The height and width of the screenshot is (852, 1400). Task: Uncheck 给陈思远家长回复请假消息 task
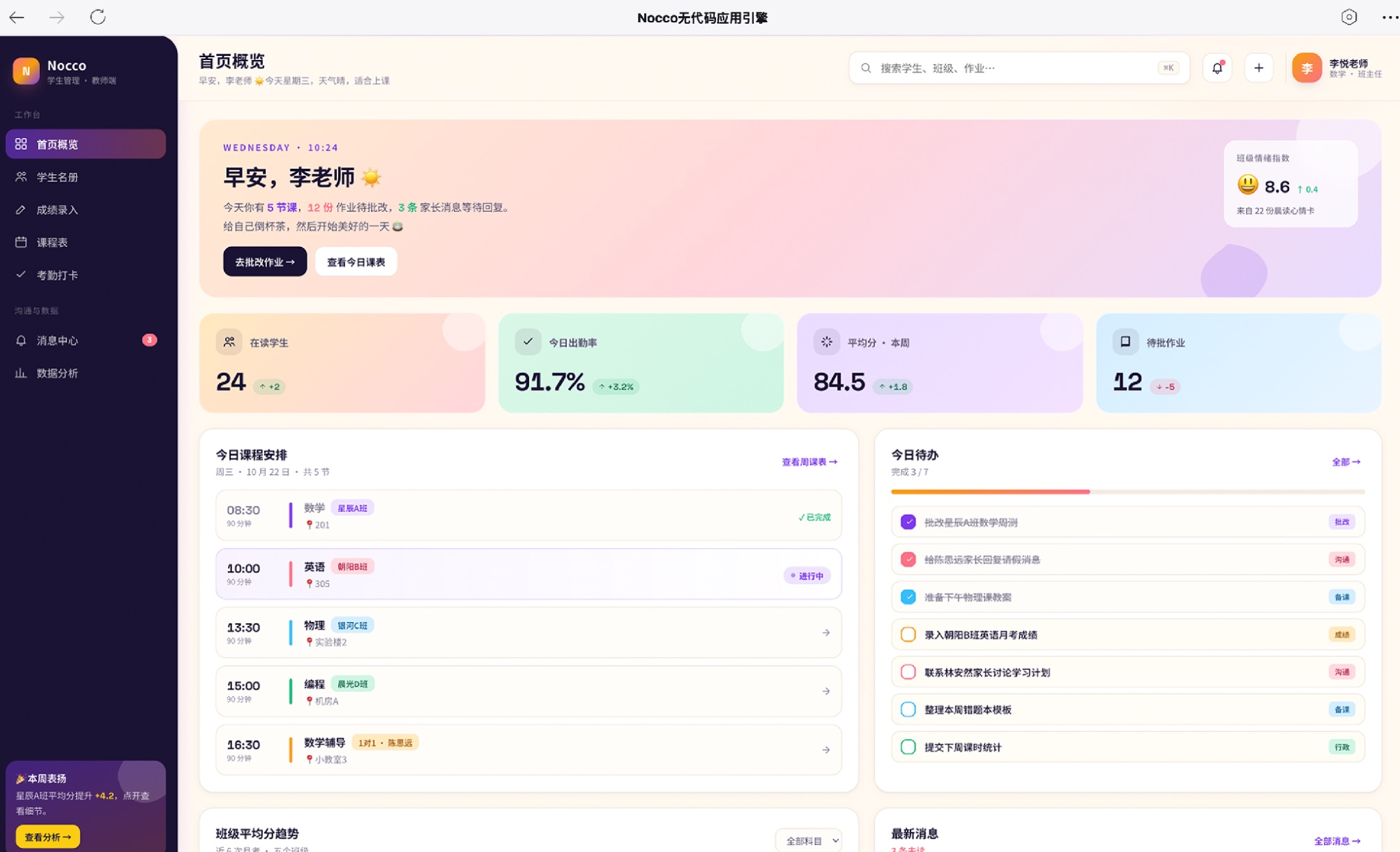click(x=908, y=560)
